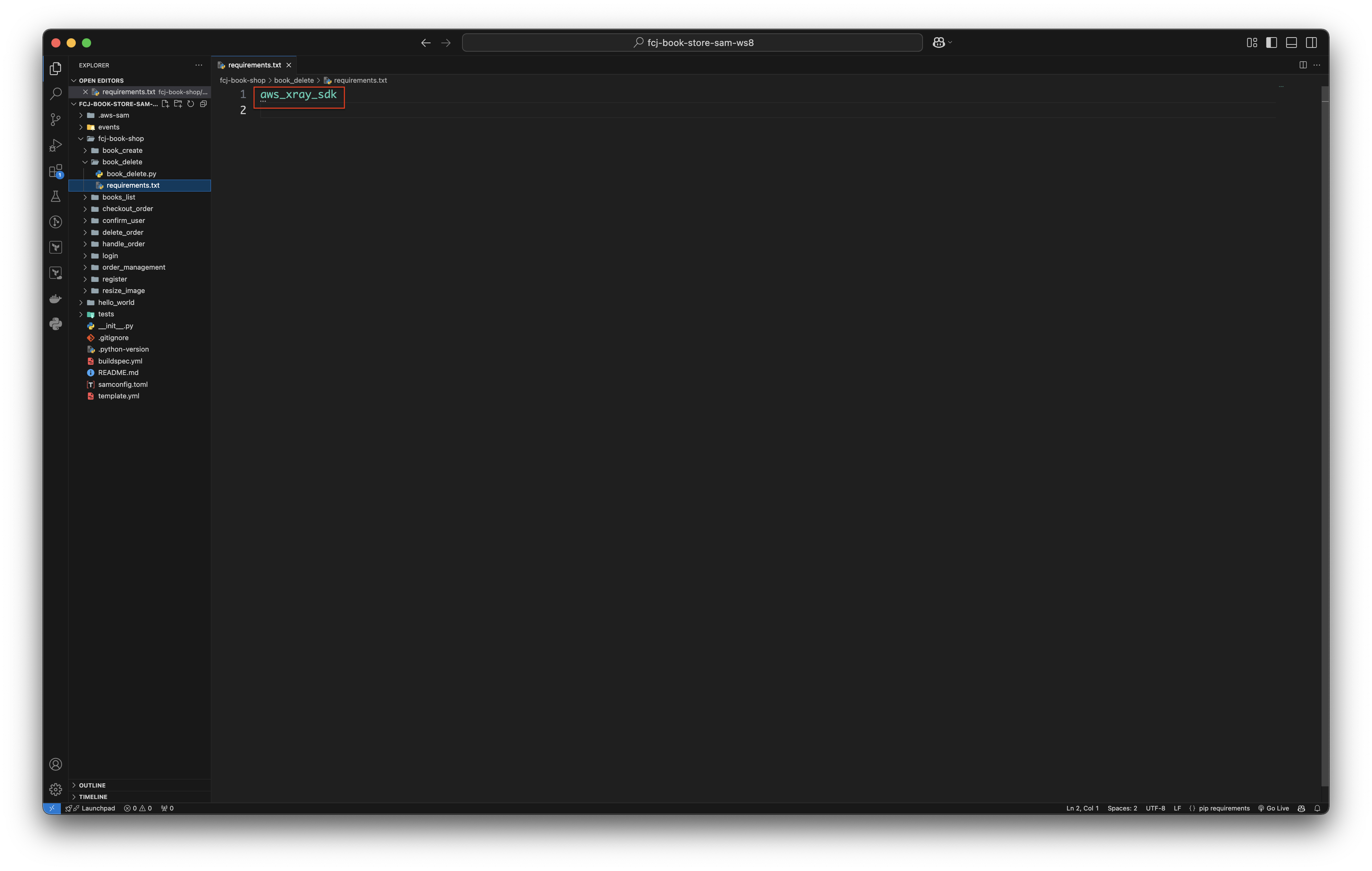Expand the Timeline section
This screenshot has height=871, width=1372.
[73, 797]
